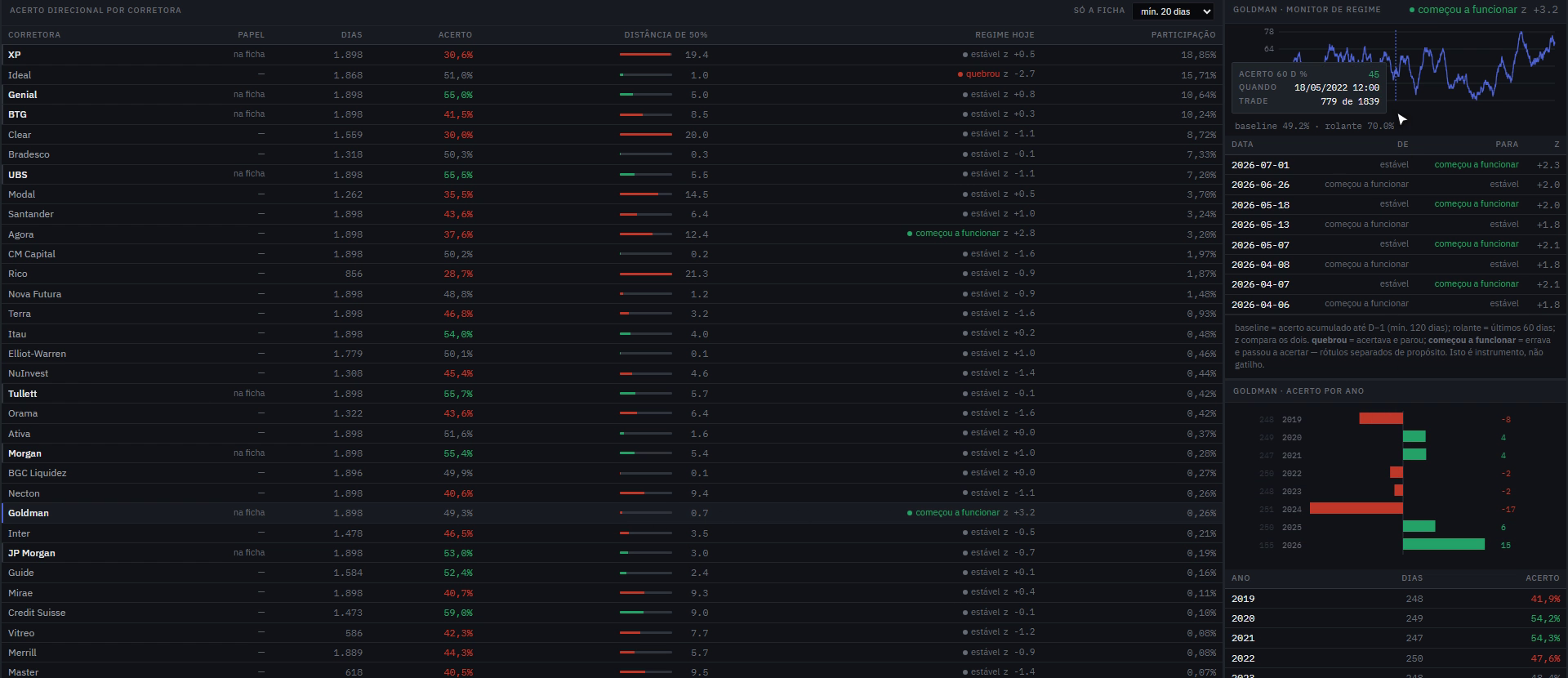1568x678 pixels.
Task: Sort by the PAPEL column header
Action: 251,35
